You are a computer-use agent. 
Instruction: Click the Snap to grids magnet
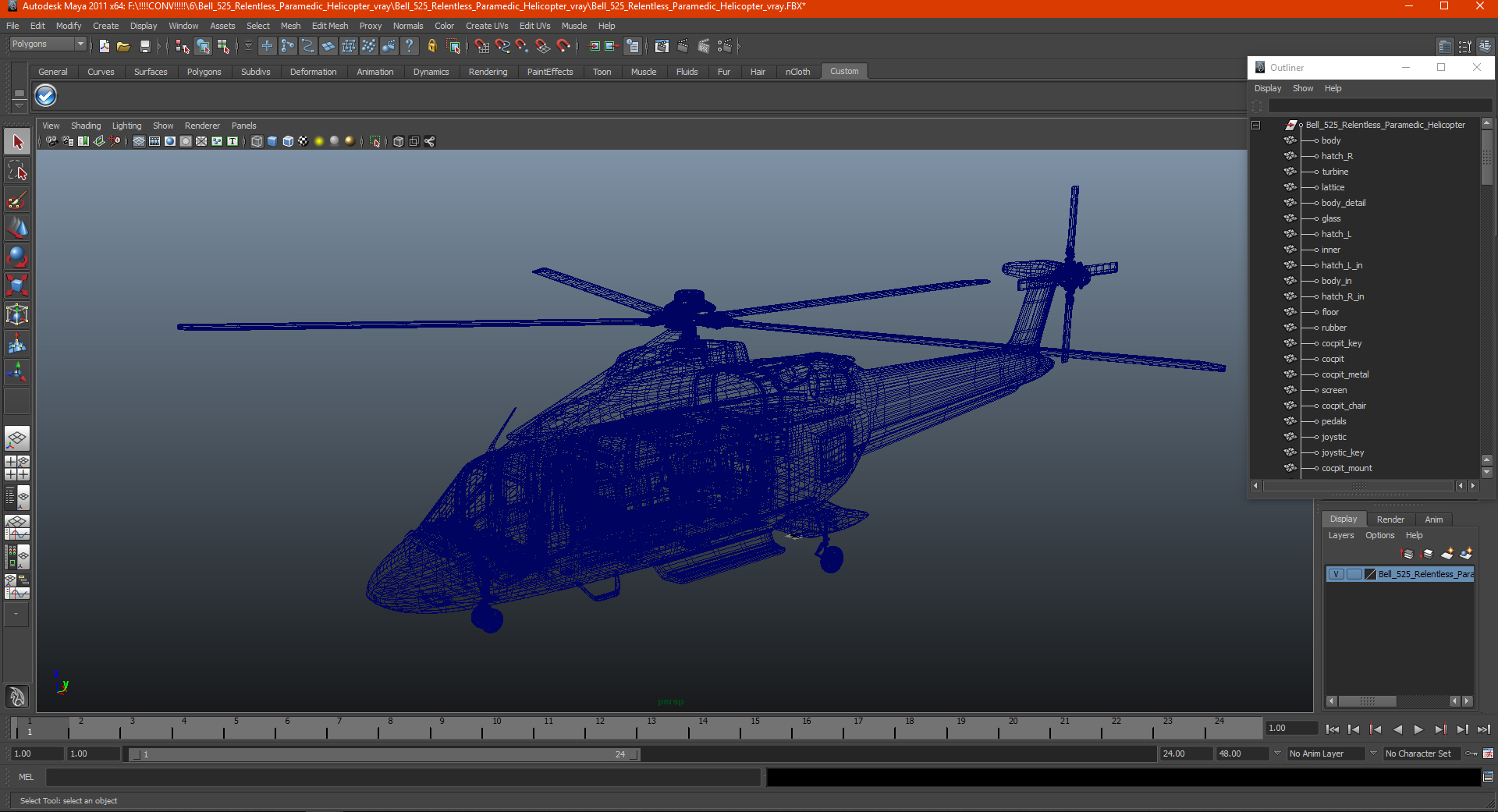tap(481, 46)
